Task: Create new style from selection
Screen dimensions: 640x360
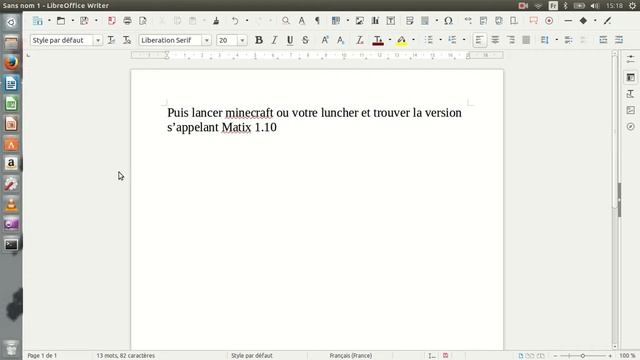Action: coord(127,40)
